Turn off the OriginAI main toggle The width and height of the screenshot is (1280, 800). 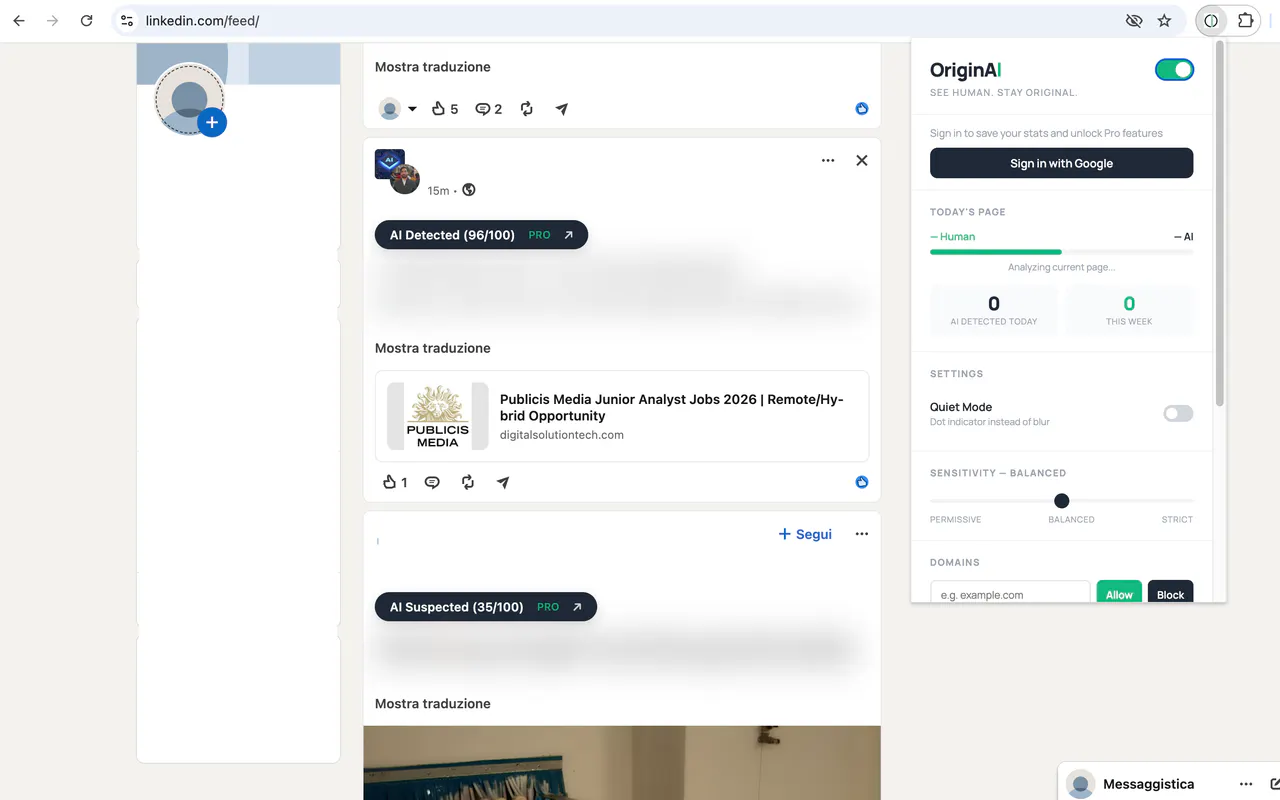click(1174, 70)
